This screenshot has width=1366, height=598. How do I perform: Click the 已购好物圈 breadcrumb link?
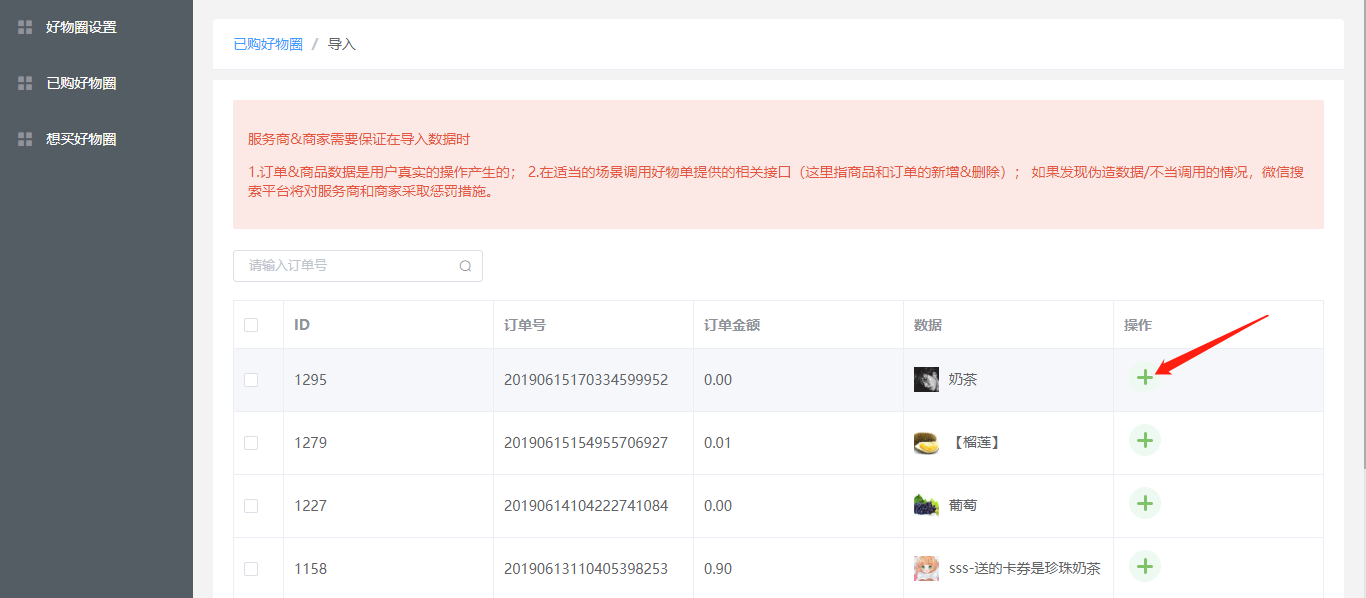coord(268,44)
